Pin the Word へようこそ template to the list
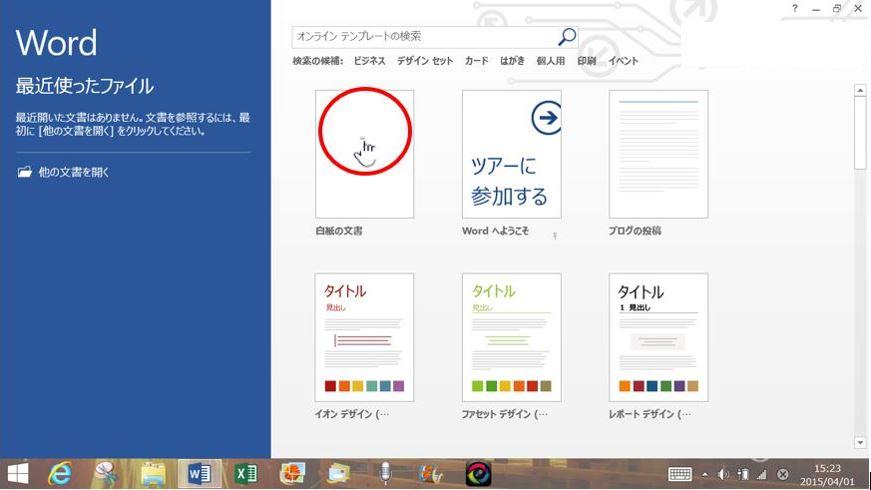Screen dimensions: 871x490 pos(554,236)
